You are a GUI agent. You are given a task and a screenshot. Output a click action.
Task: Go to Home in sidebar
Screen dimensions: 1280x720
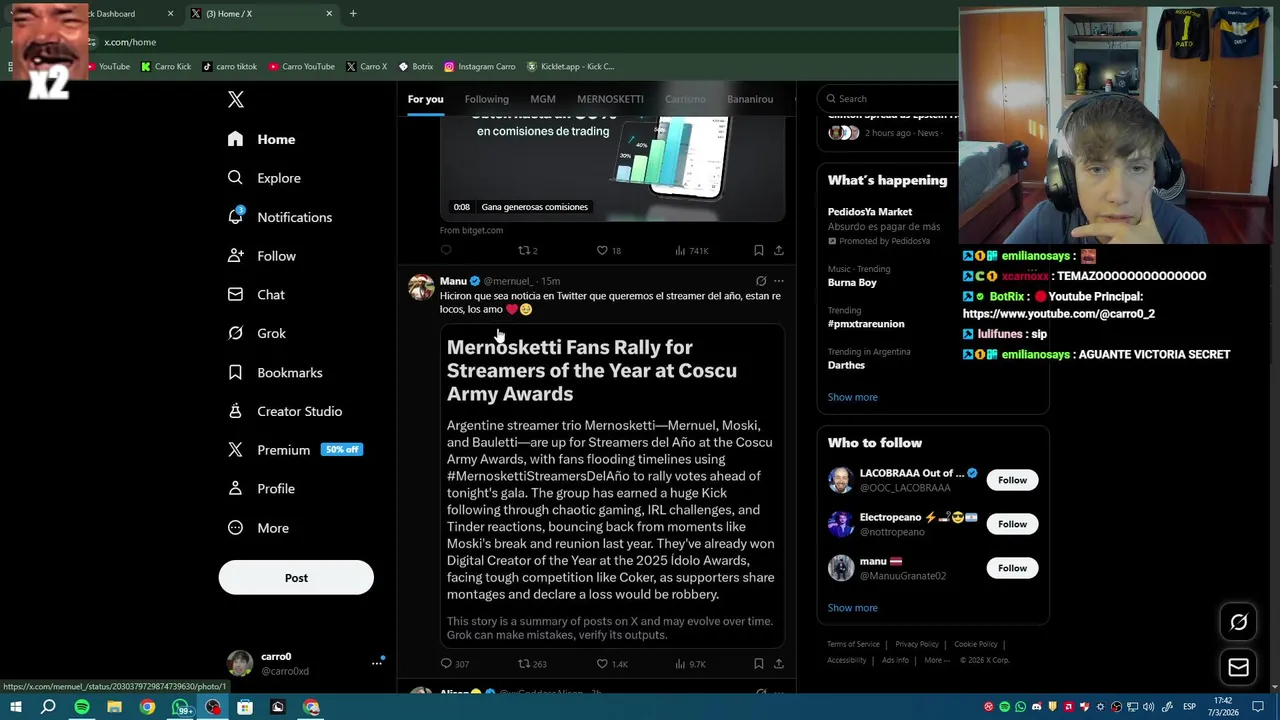pos(261,139)
